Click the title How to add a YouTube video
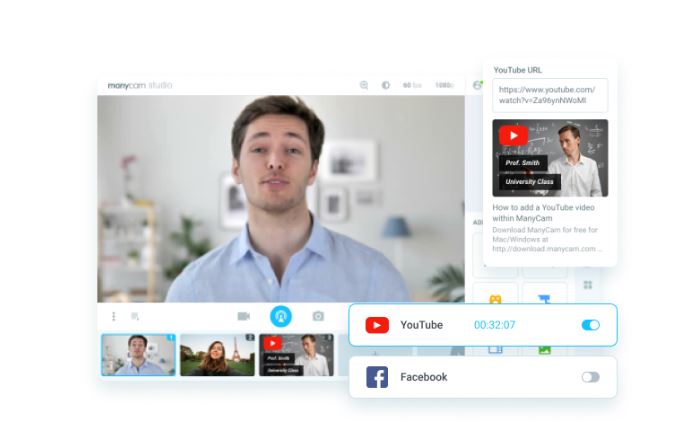 (x=543, y=213)
